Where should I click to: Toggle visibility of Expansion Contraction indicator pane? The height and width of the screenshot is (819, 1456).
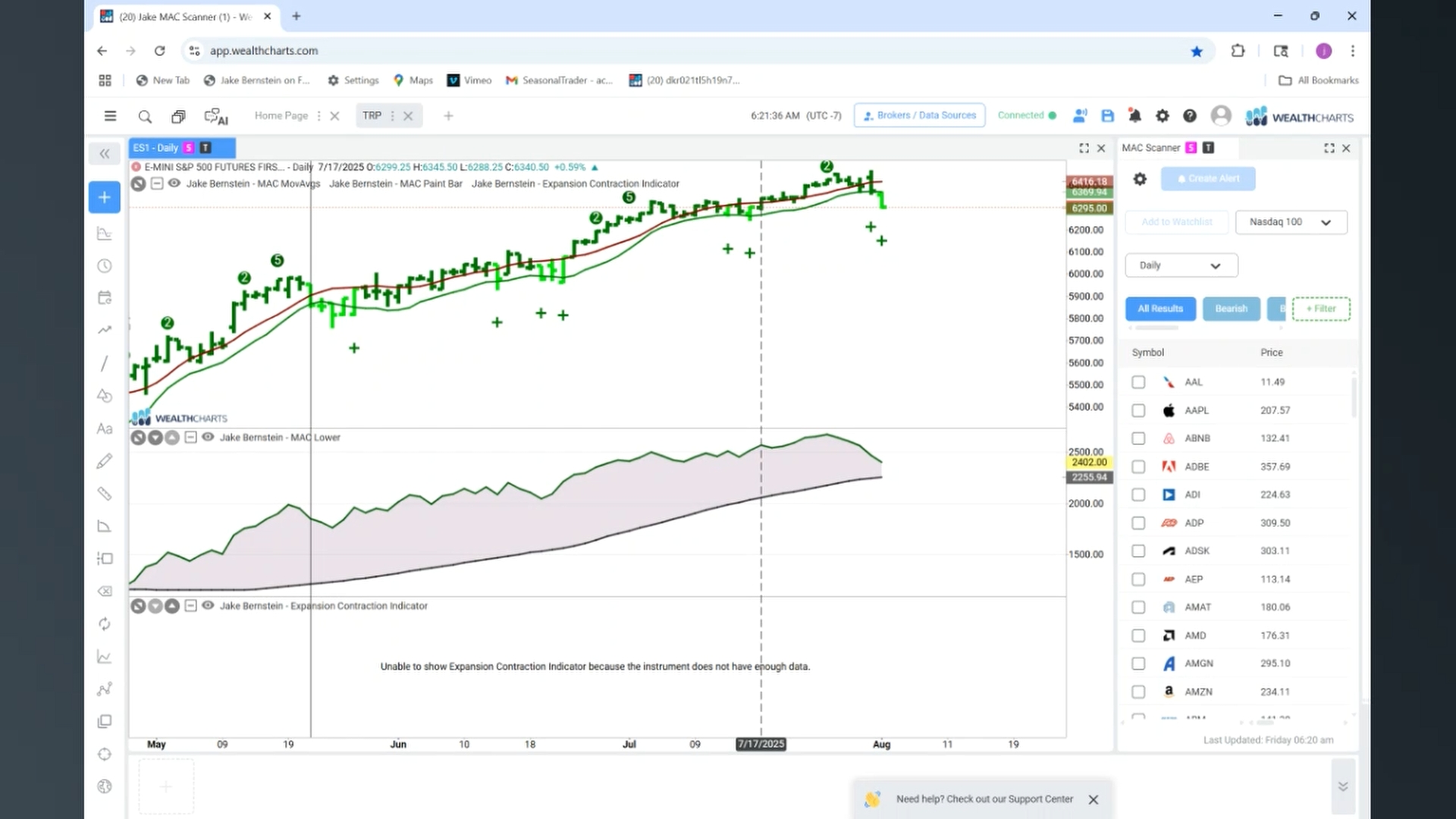point(208,605)
